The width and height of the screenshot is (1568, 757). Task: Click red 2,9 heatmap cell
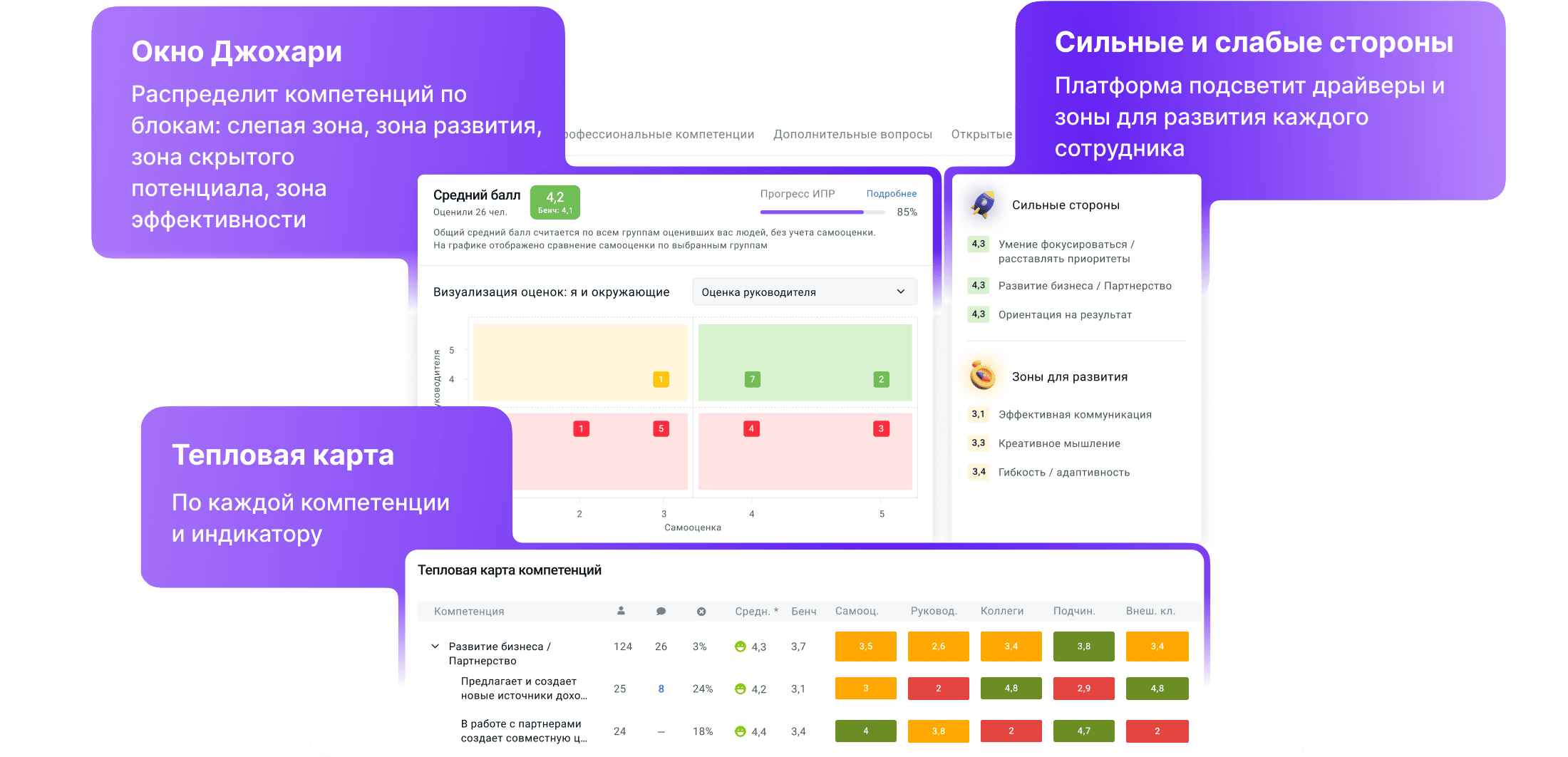[1084, 689]
